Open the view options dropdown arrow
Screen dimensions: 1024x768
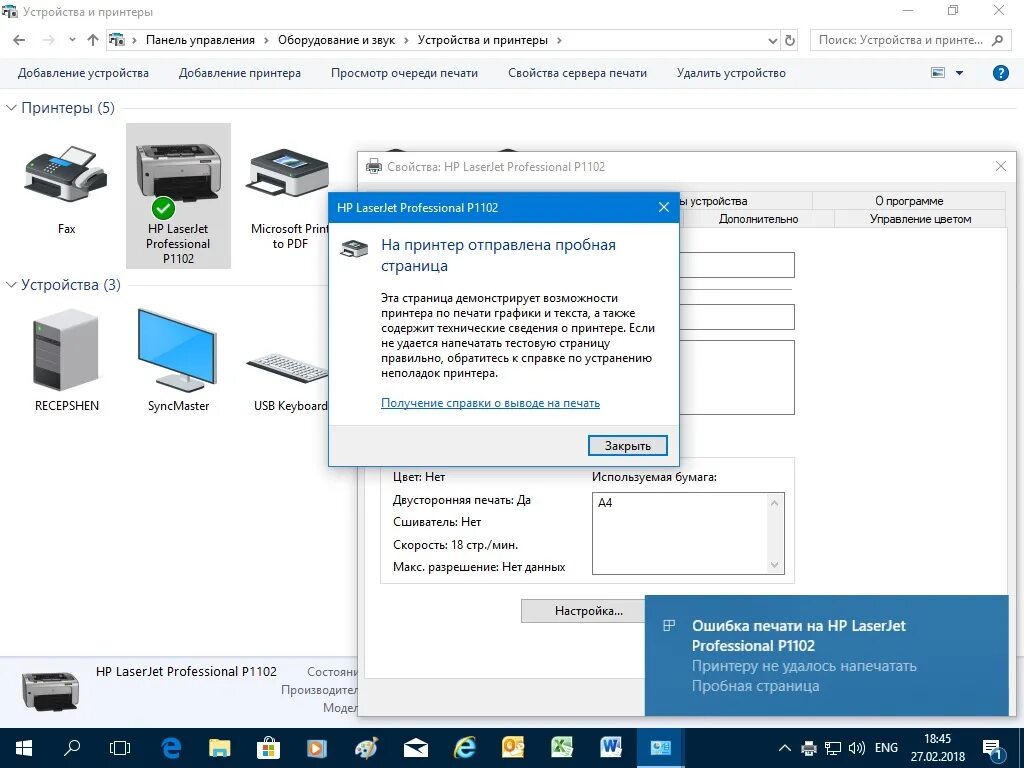[x=959, y=73]
